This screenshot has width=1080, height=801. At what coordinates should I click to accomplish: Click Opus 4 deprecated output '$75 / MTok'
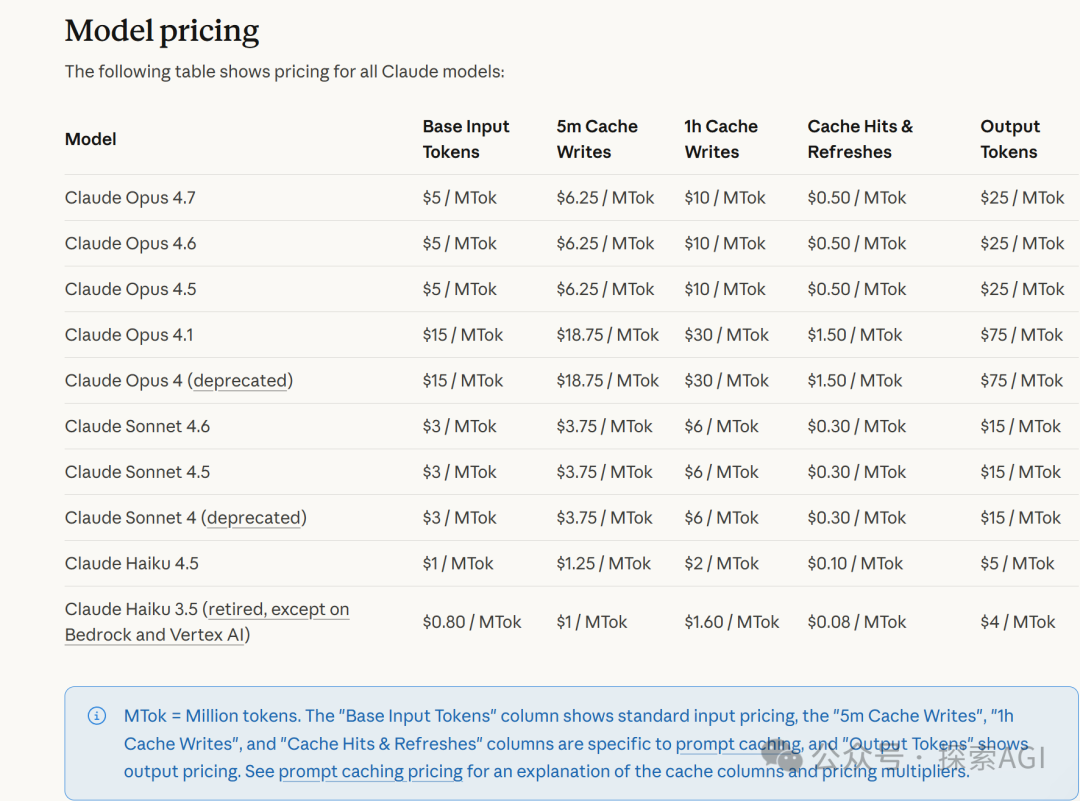point(1021,381)
